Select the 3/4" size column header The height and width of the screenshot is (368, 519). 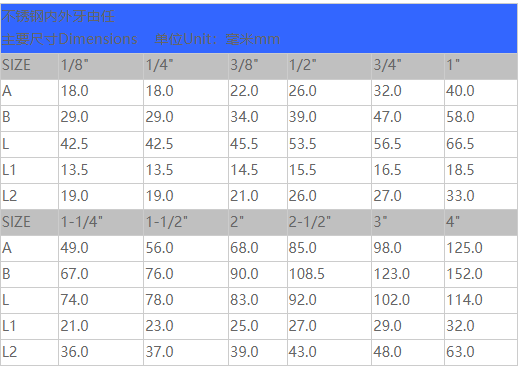click(x=408, y=67)
